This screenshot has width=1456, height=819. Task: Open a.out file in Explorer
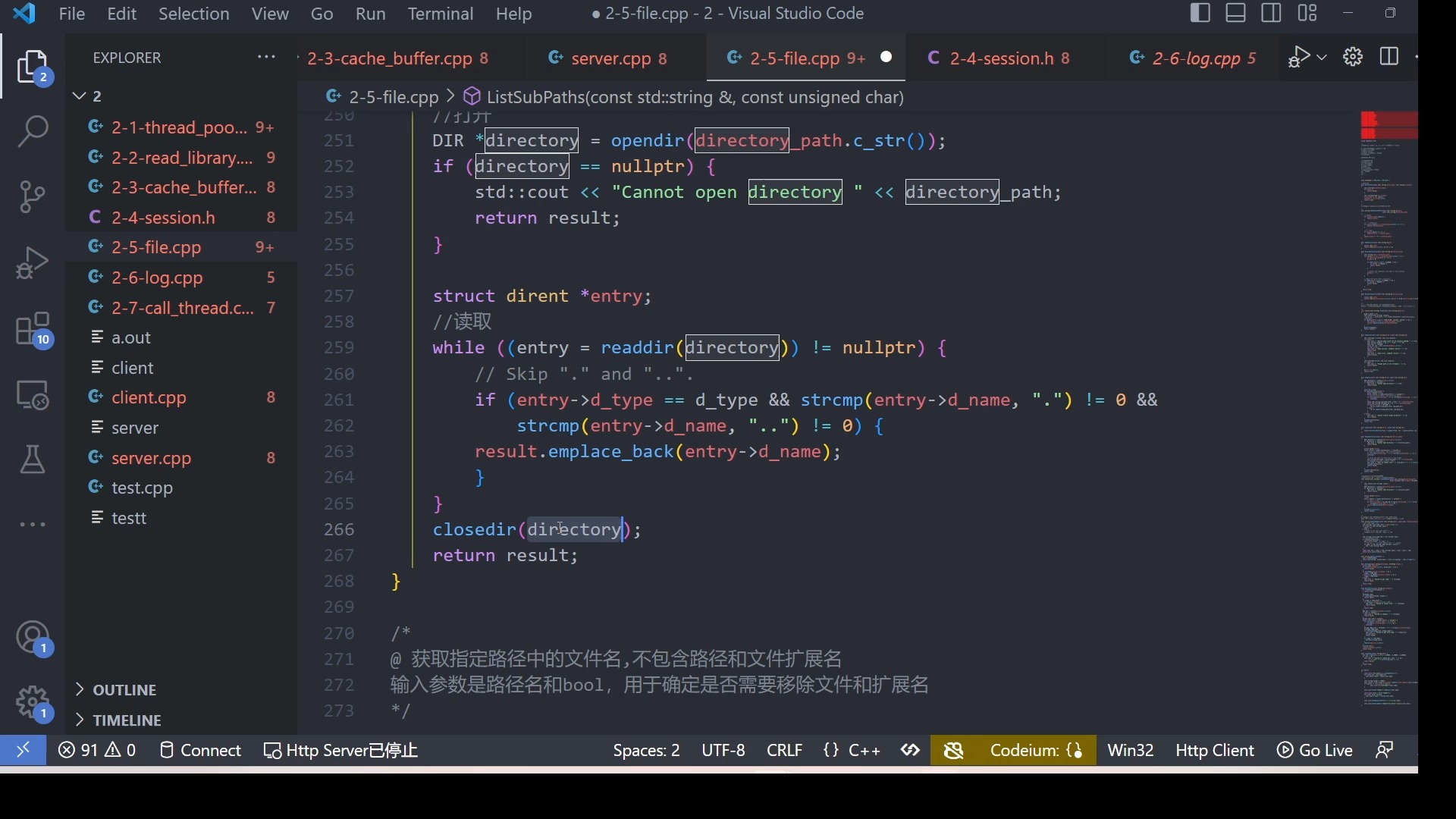(182, 337)
